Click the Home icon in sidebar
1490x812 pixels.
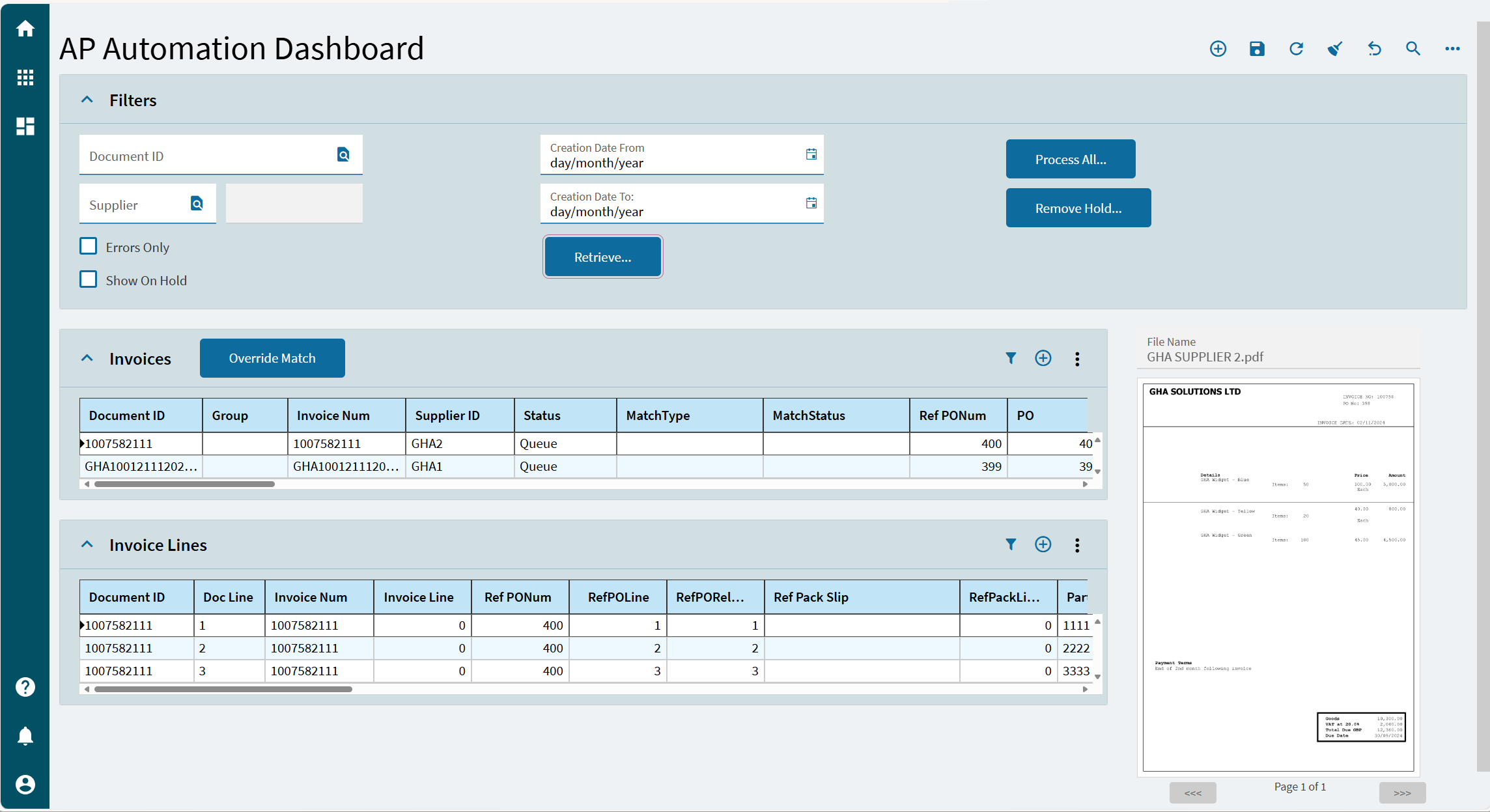25,29
